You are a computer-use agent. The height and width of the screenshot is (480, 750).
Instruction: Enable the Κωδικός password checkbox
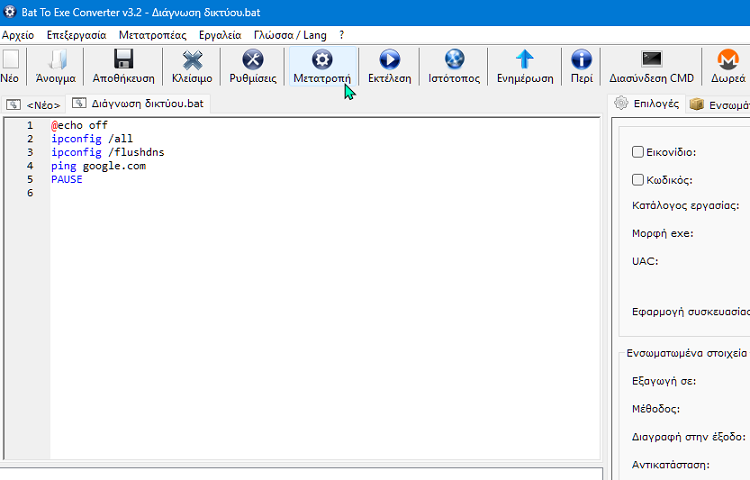point(638,180)
